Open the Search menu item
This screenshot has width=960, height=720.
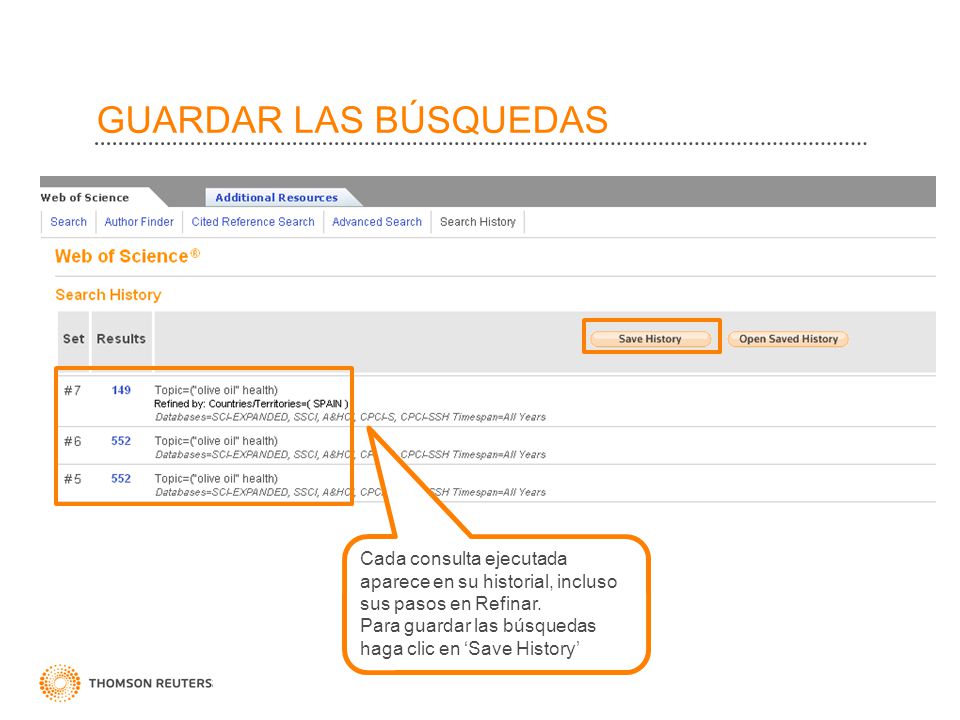(69, 222)
